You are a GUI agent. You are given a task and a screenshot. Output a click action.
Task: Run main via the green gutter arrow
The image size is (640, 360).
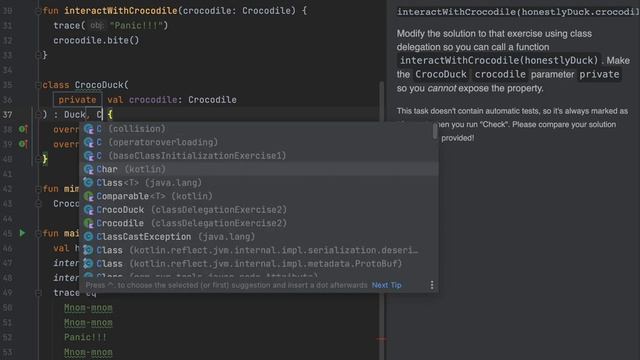[x=22, y=233]
